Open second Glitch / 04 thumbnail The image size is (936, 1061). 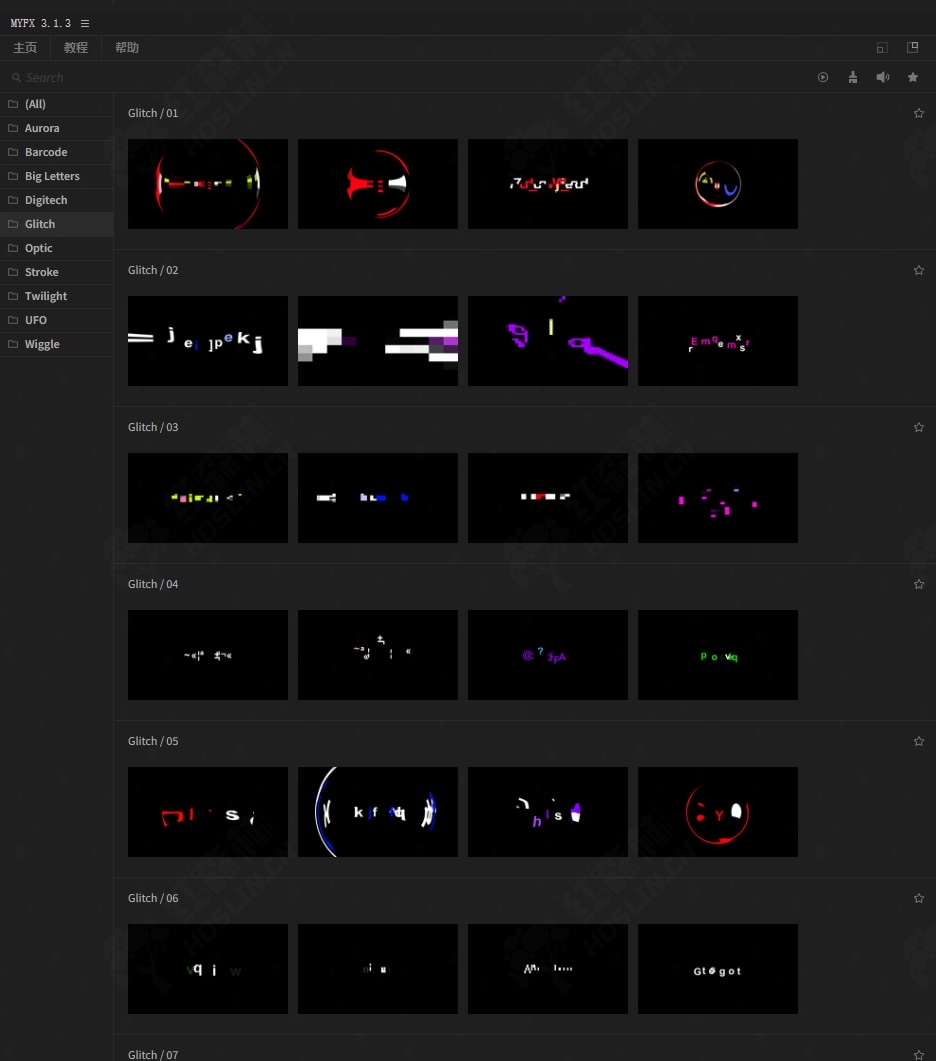378,655
